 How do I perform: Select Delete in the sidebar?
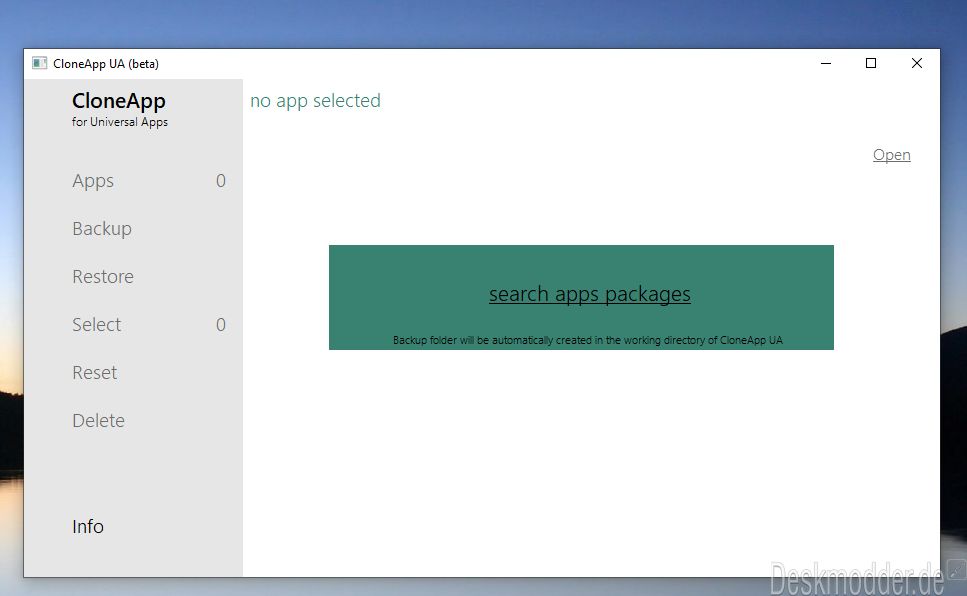[99, 421]
